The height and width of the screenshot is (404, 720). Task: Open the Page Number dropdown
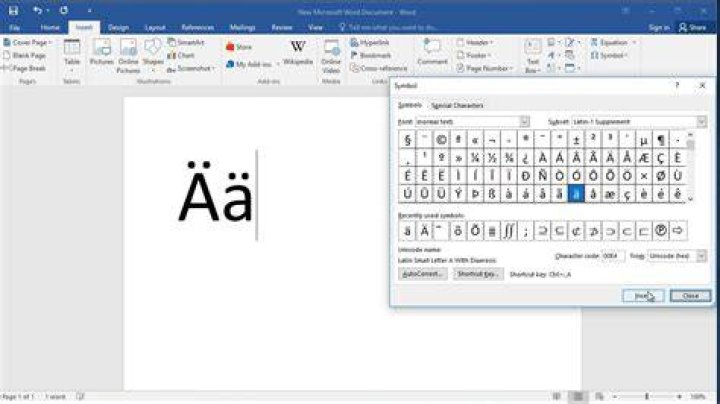[485, 68]
